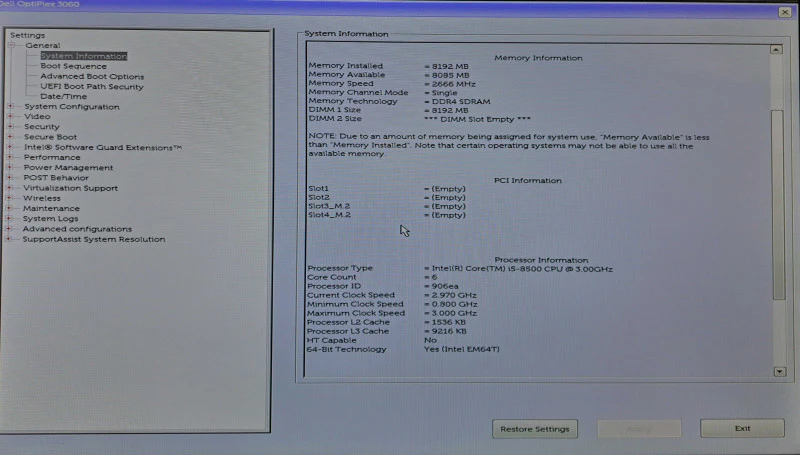
Task: Open Date/Time settings
Action: click(63, 96)
